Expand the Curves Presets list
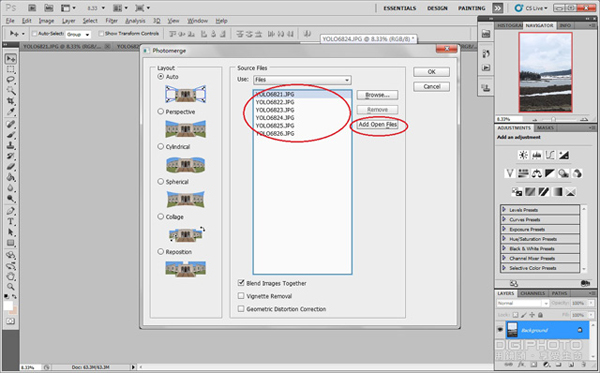Screen dimensions: 600x373 pyautogui.click(x=540, y=220)
